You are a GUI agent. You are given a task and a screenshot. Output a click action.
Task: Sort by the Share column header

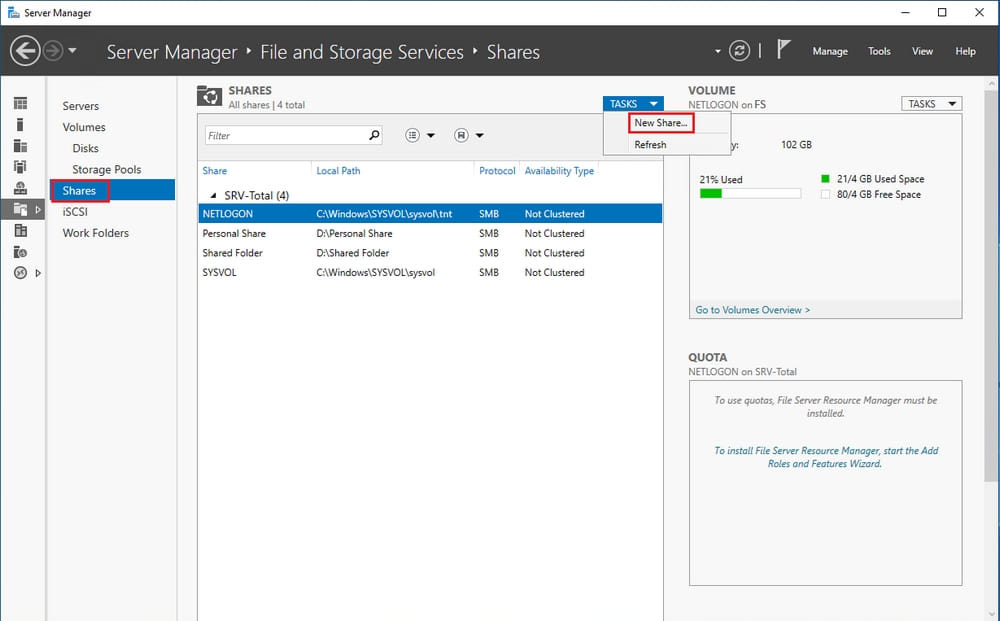tap(214, 171)
